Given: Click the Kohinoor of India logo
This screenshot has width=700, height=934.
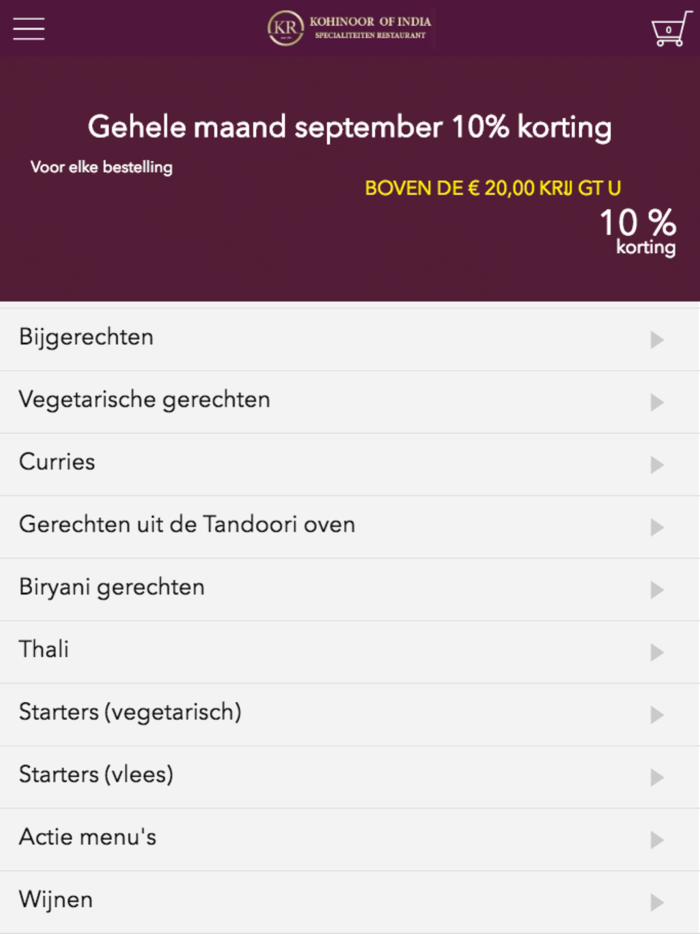Looking at the screenshot, I should click(350, 28).
